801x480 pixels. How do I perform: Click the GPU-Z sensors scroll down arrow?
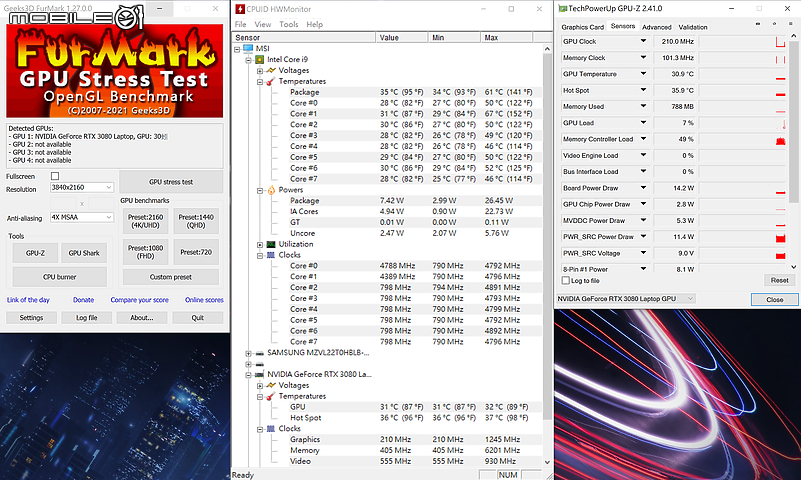[x=793, y=267]
